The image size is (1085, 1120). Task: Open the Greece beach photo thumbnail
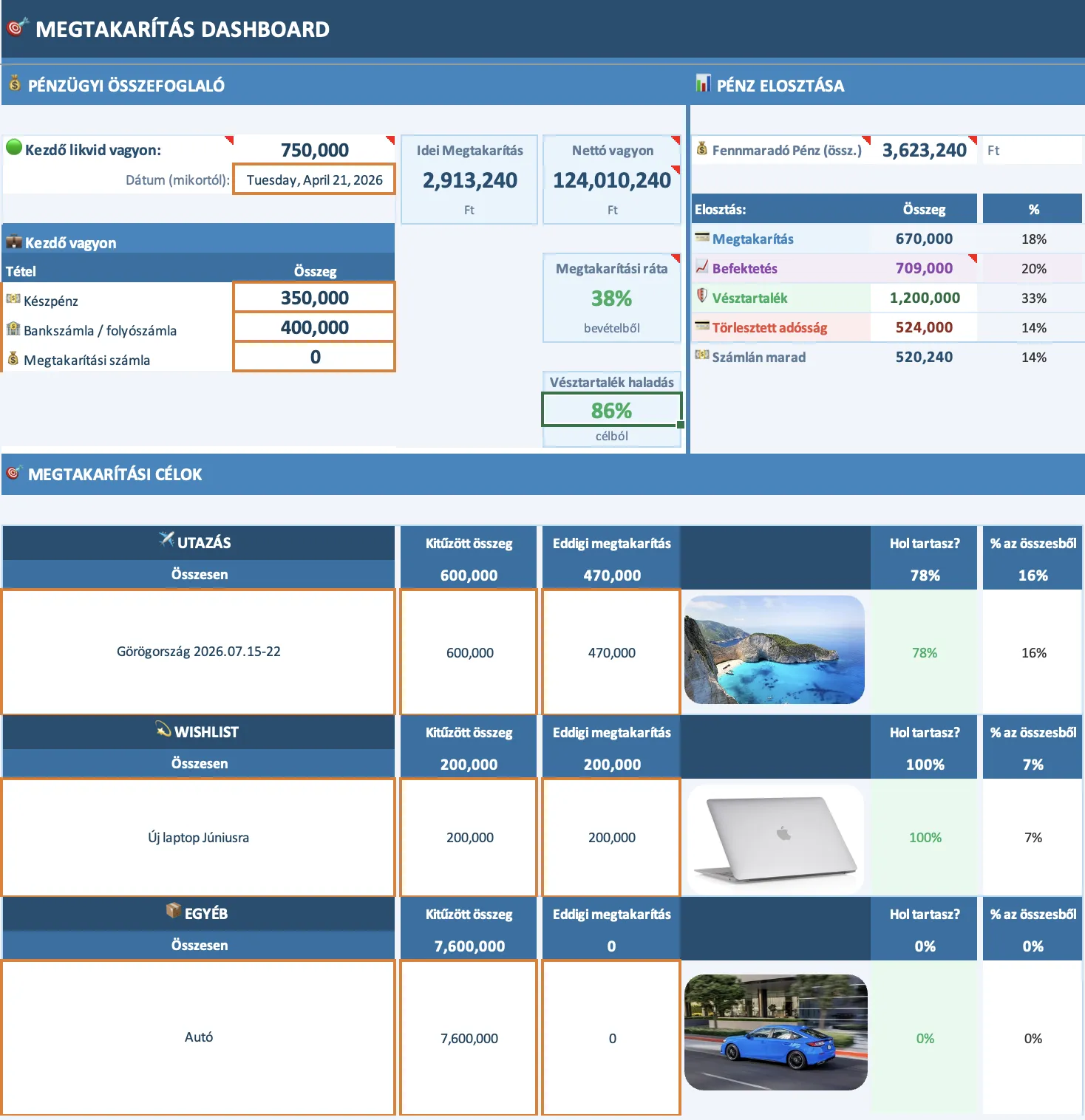(774, 652)
